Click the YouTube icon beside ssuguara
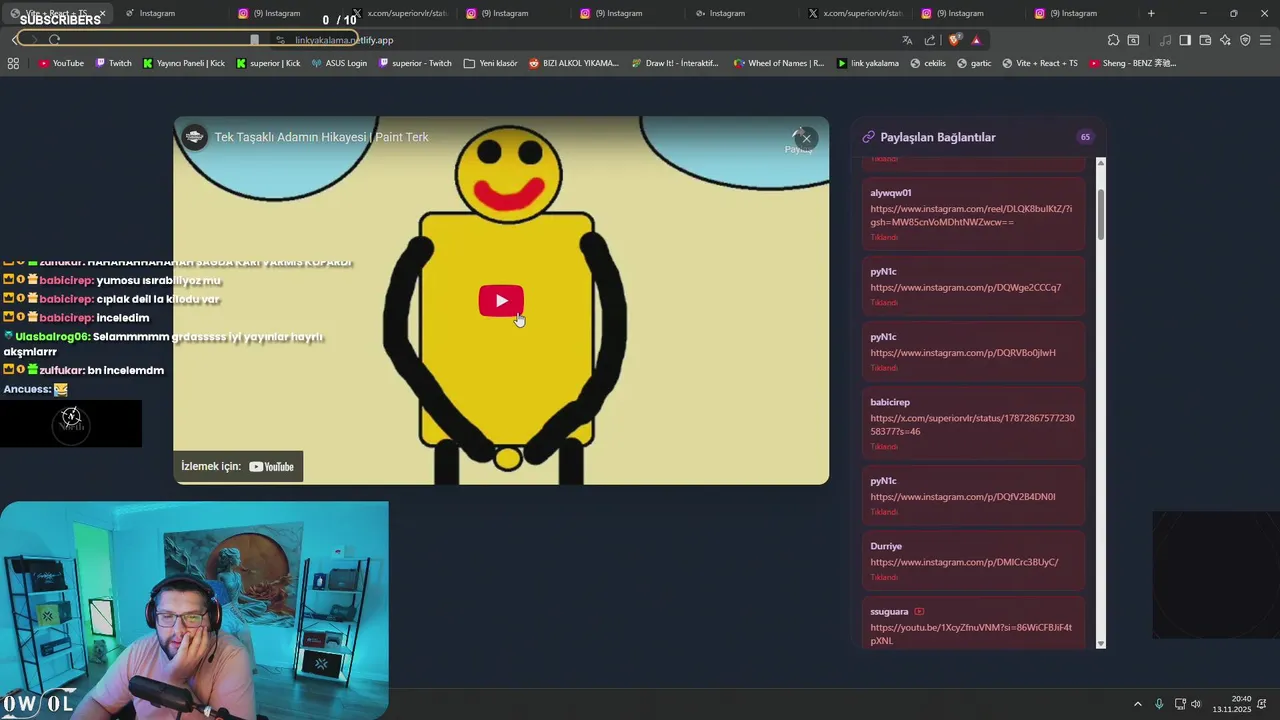This screenshot has width=1280, height=720. click(x=919, y=612)
